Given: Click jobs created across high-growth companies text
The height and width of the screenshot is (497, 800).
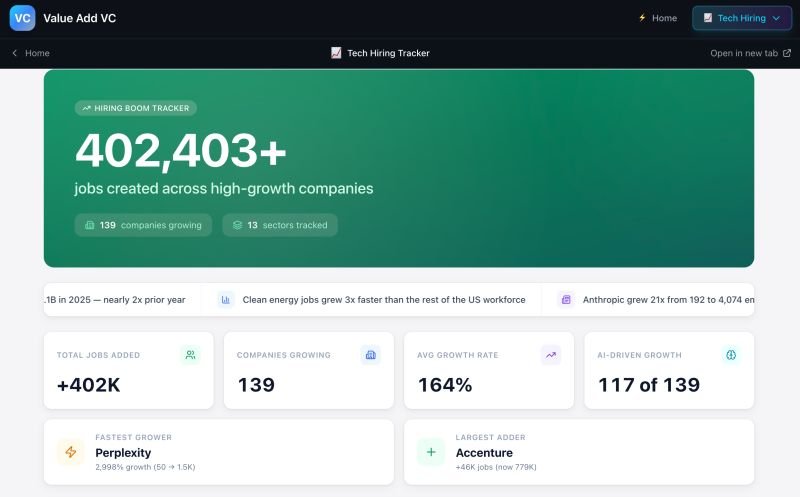Looking at the screenshot, I should [x=223, y=188].
